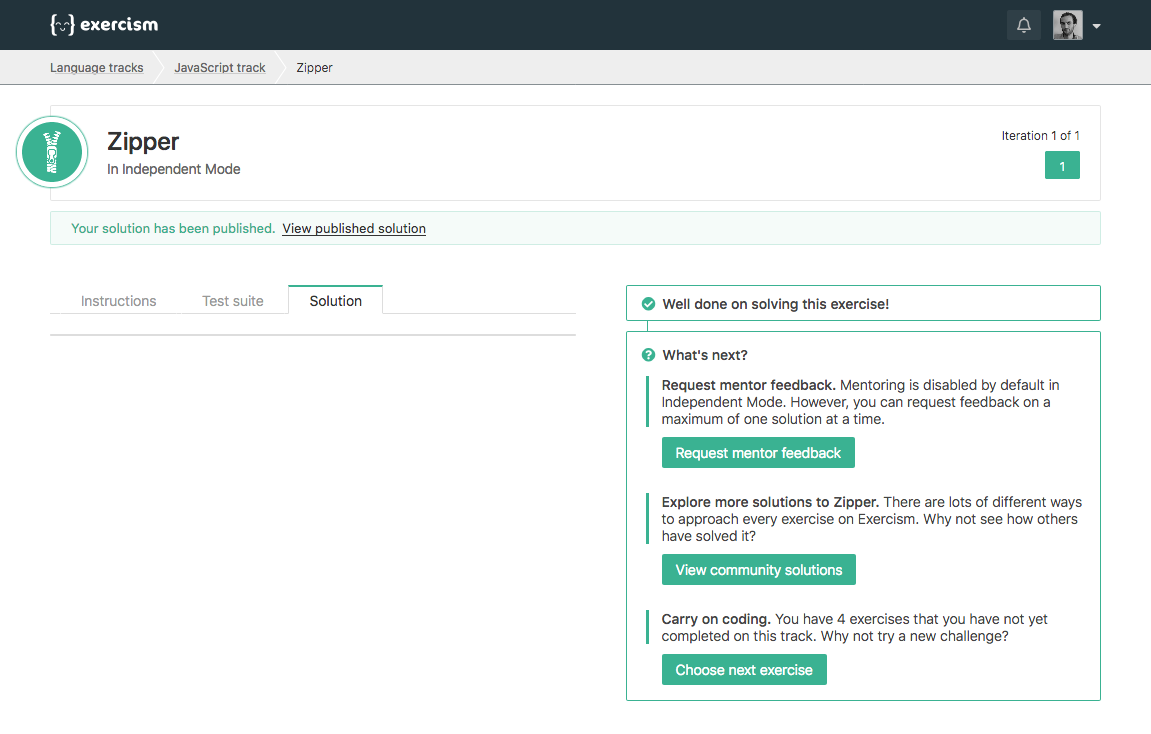Click the breadcrumb separator chevron after Language tracks
The image size is (1151, 734).
tap(158, 67)
